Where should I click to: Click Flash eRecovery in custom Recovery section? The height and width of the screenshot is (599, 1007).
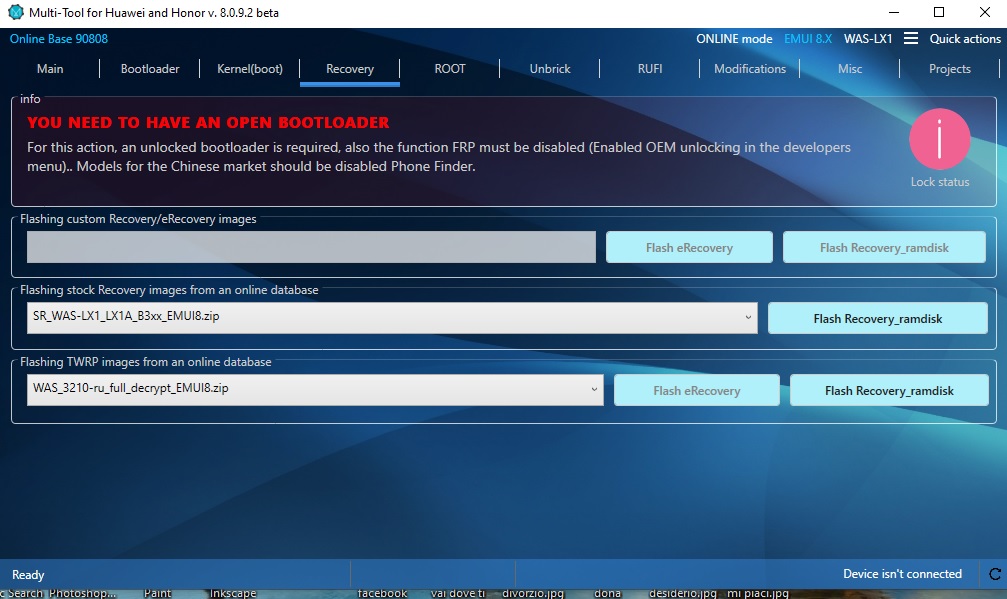(689, 247)
